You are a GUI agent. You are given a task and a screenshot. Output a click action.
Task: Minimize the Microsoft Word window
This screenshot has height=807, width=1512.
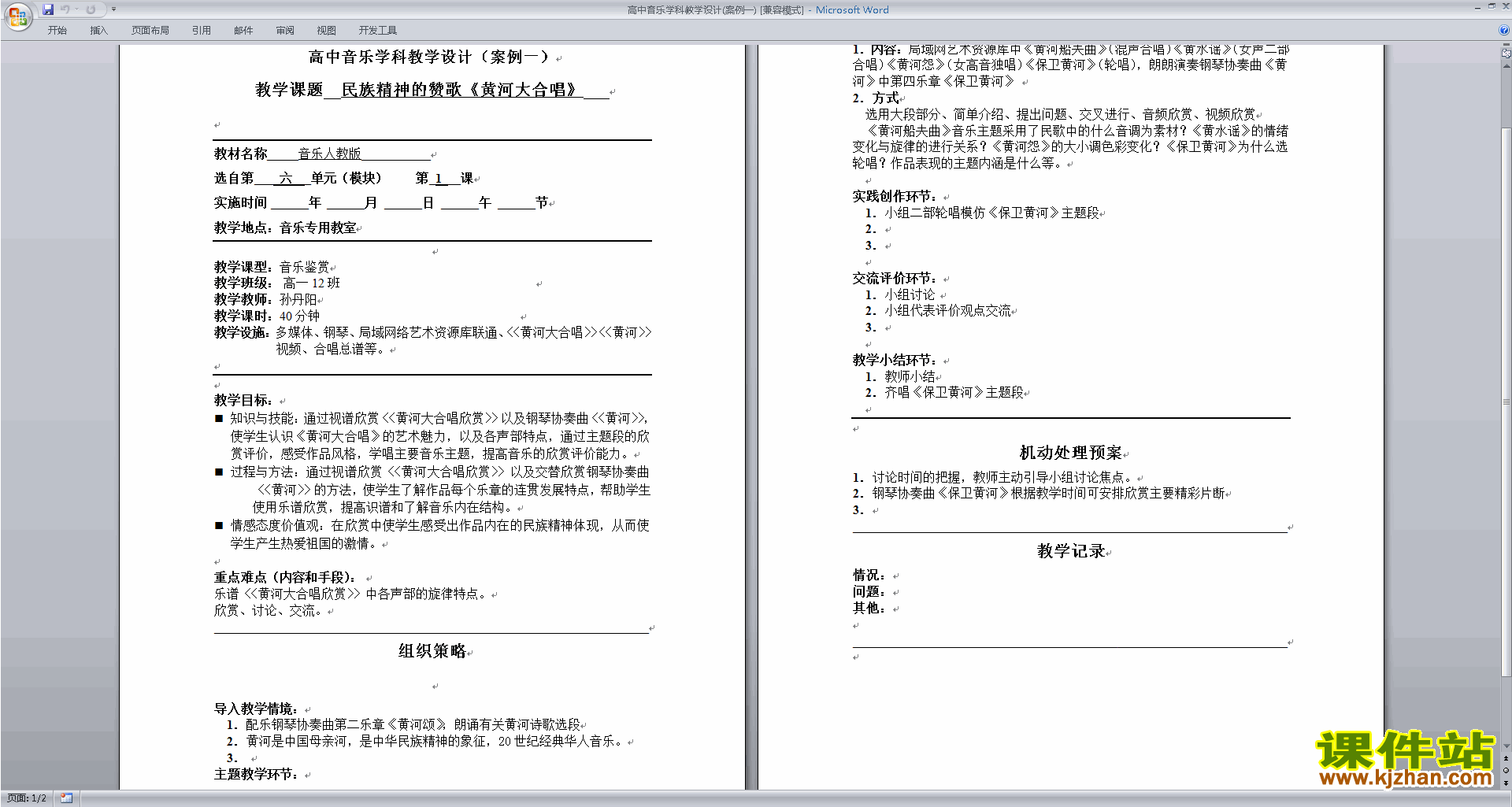1477,7
